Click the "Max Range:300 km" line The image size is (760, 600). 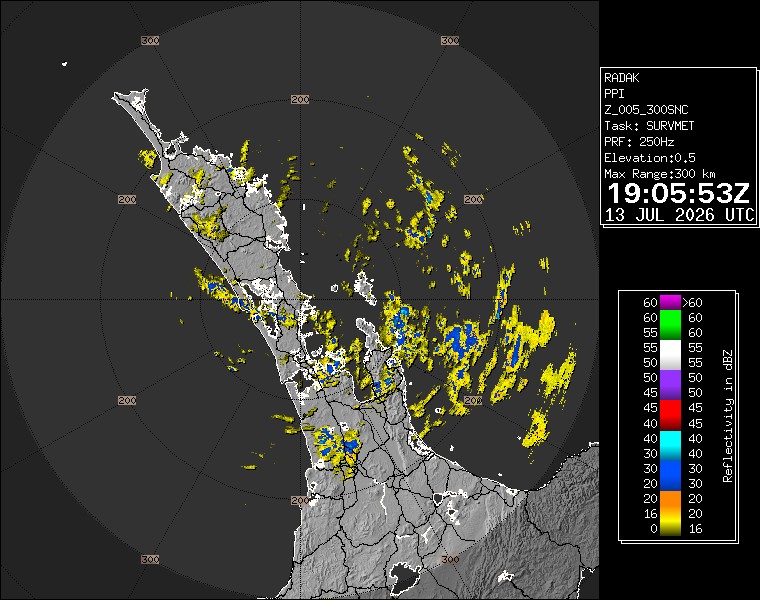[x=660, y=174]
